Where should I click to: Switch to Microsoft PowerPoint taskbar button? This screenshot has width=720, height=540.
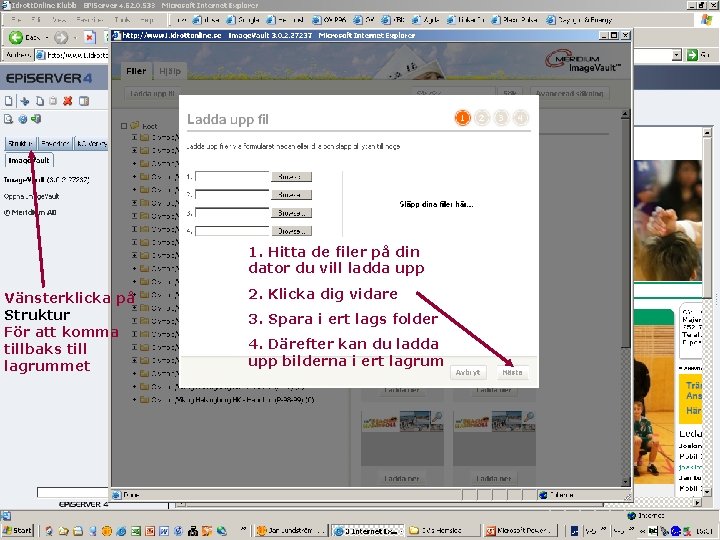click(521, 531)
